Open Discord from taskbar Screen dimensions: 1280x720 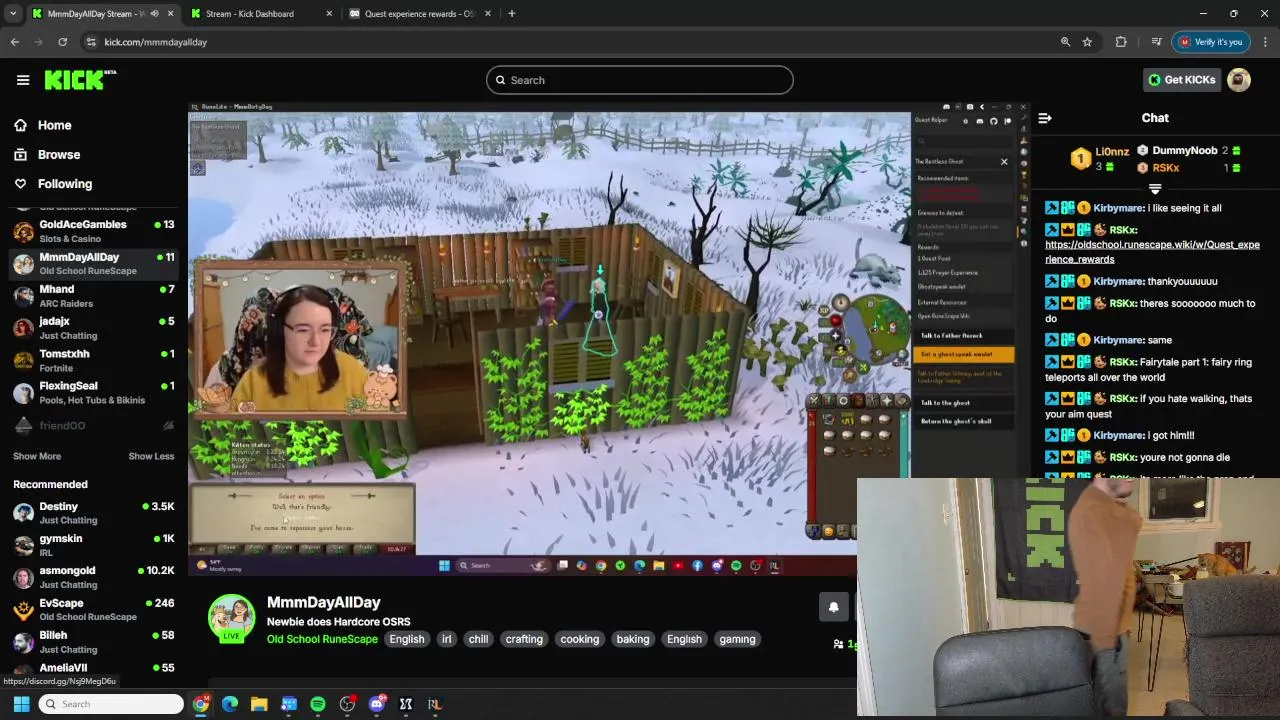point(377,704)
